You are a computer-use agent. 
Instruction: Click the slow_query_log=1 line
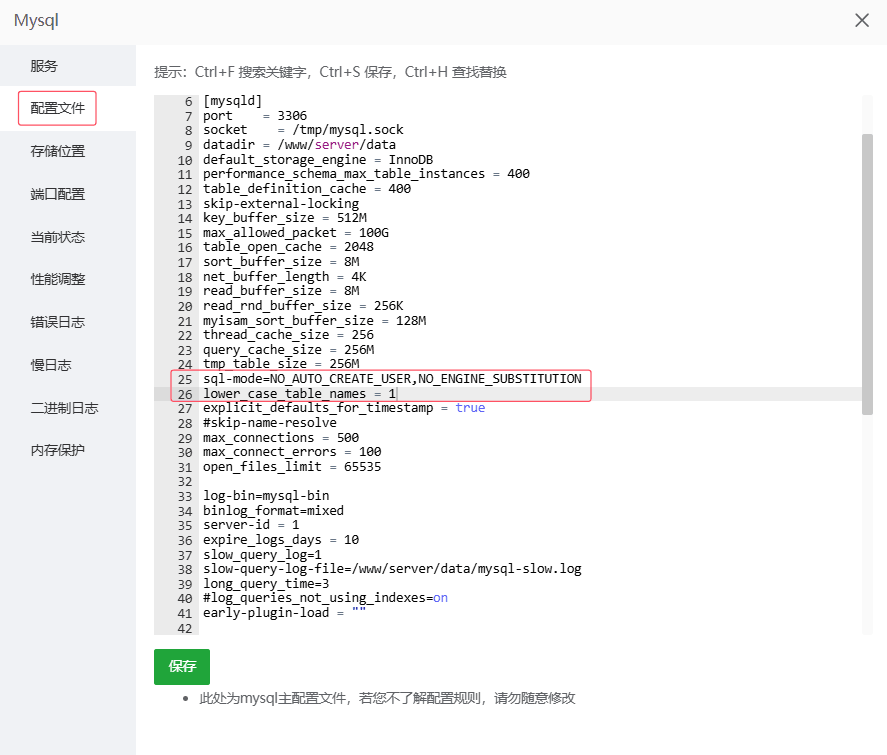262,555
